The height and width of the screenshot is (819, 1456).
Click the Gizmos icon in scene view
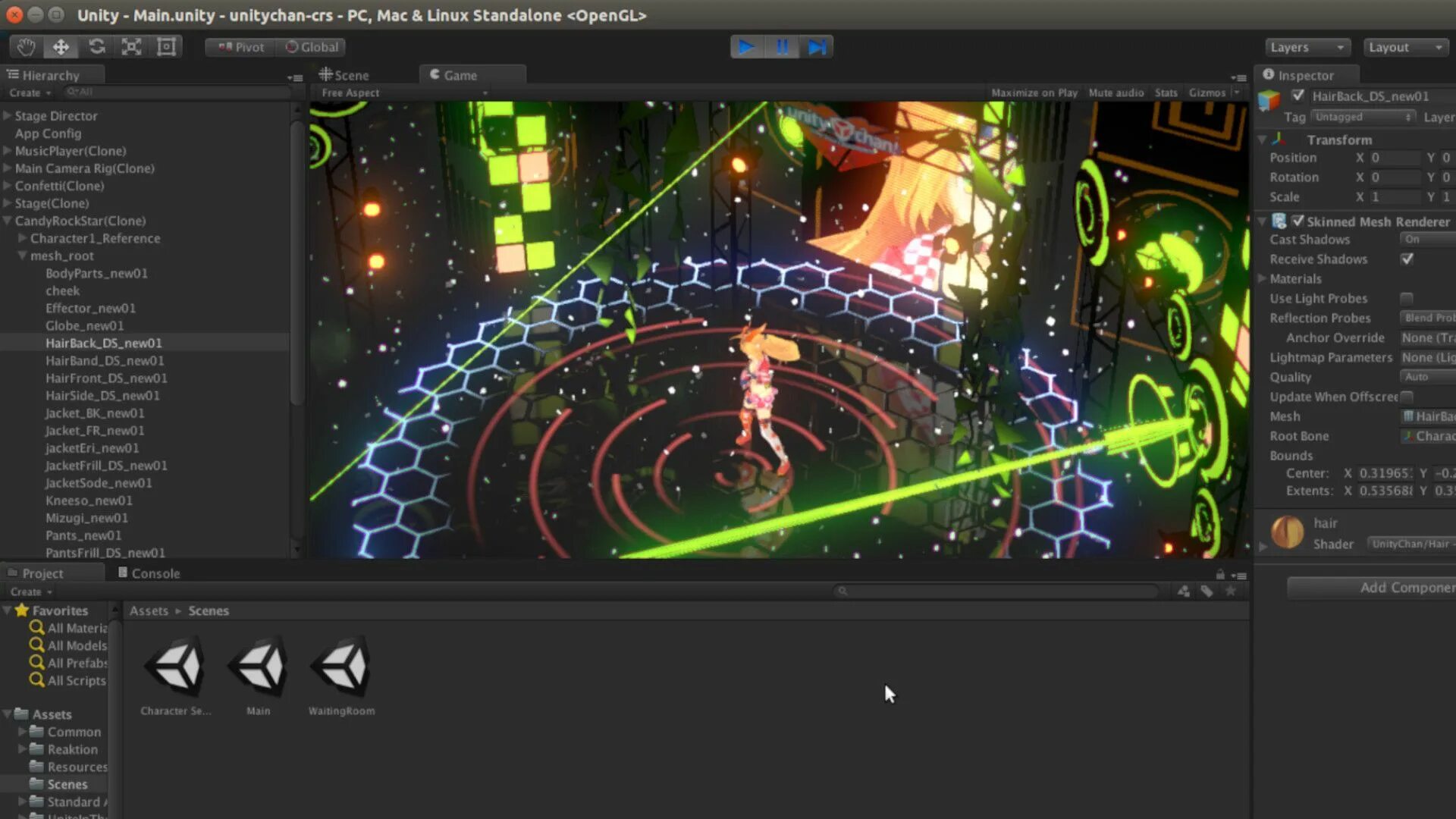point(1207,92)
